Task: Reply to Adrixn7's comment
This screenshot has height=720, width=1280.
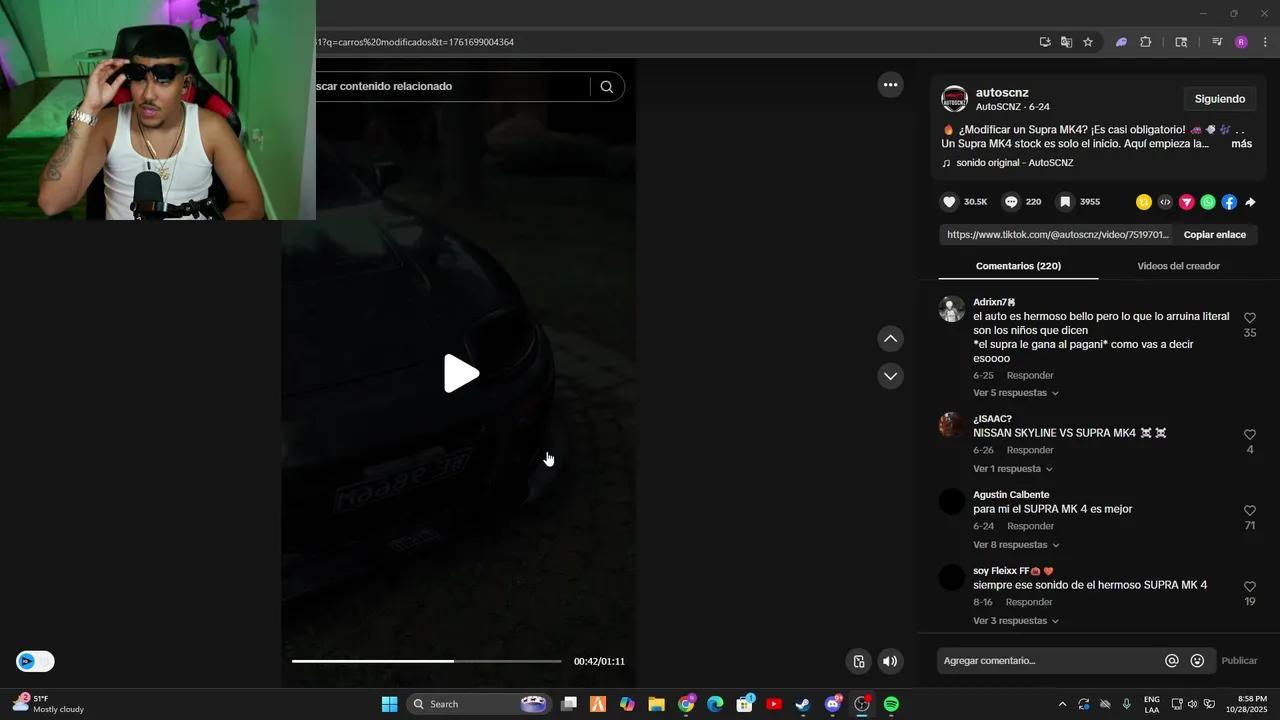Action: tap(1030, 376)
